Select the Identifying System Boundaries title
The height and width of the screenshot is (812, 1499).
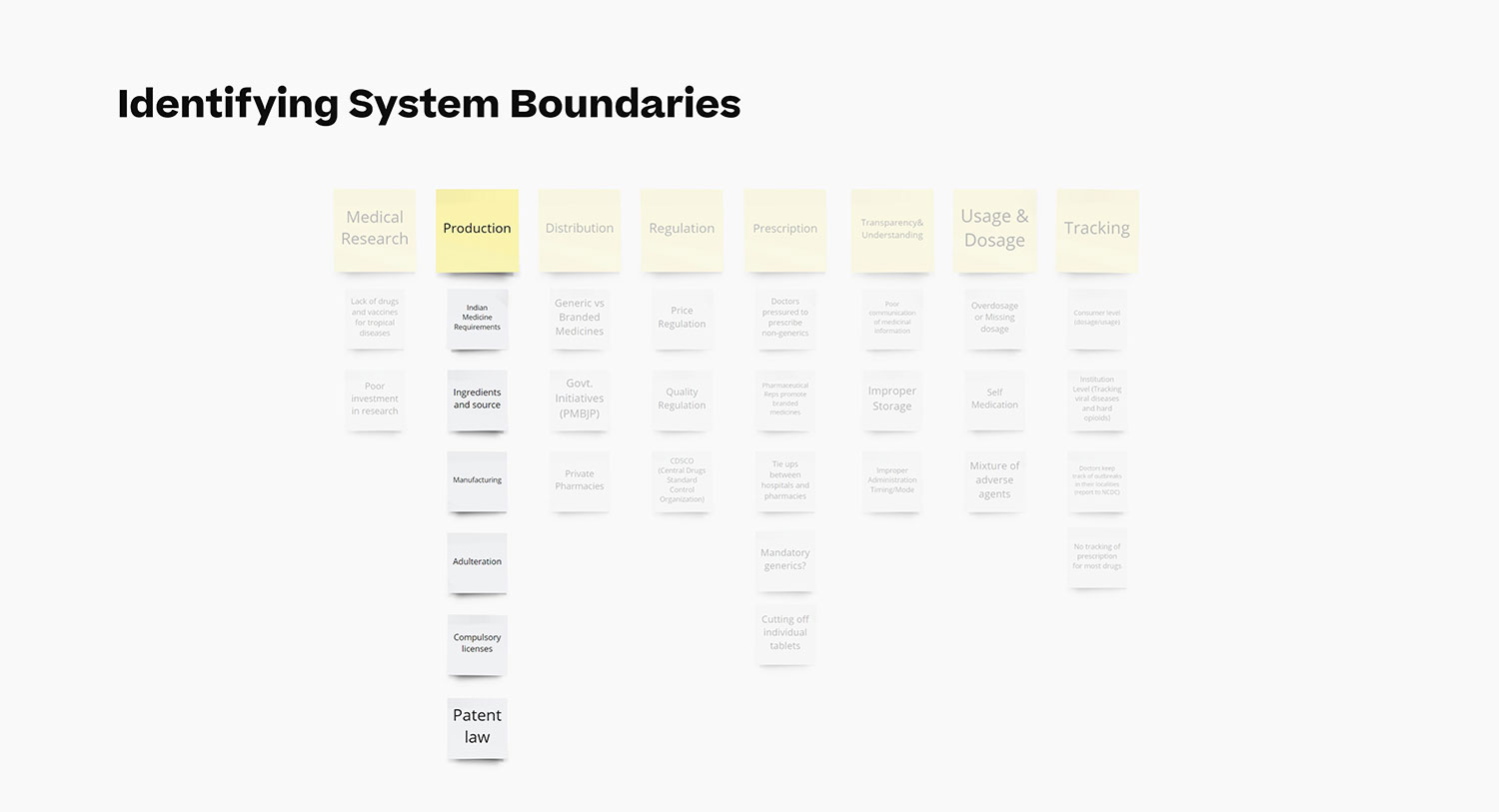pos(429,104)
